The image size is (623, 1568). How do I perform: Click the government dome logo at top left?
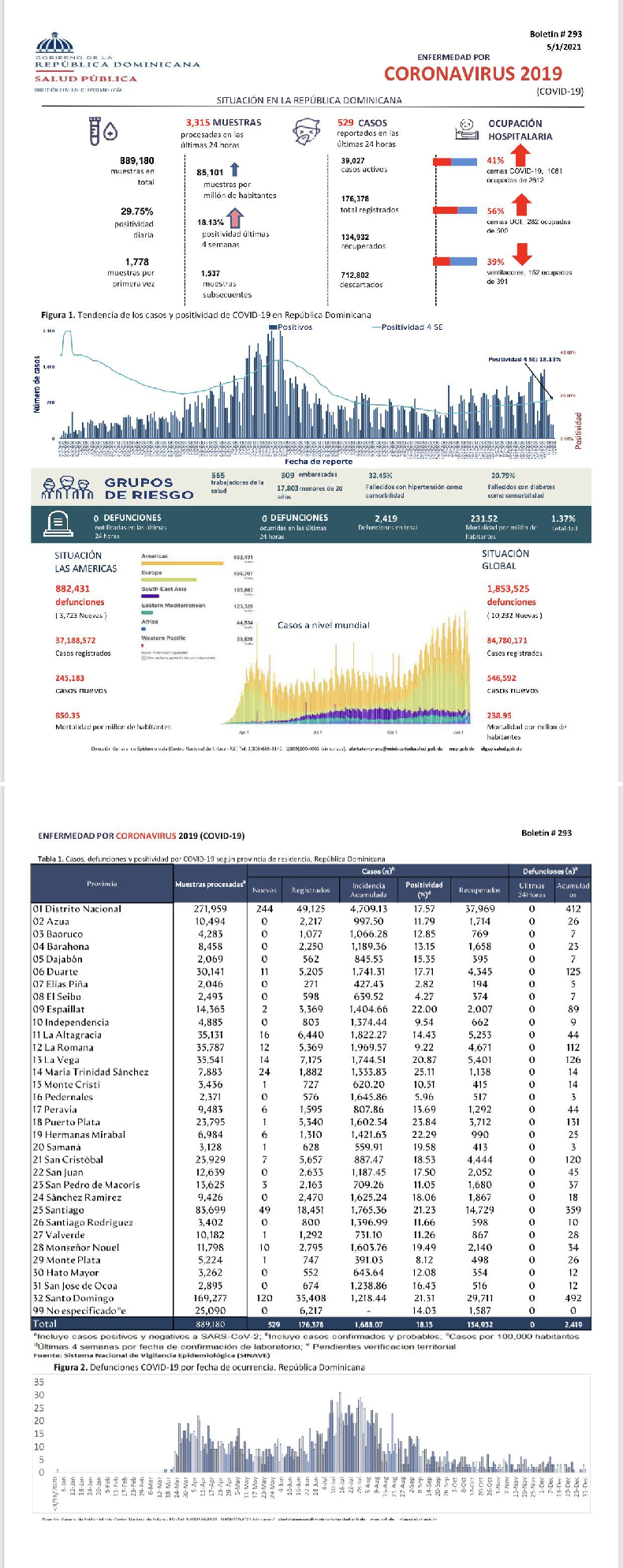point(54,43)
